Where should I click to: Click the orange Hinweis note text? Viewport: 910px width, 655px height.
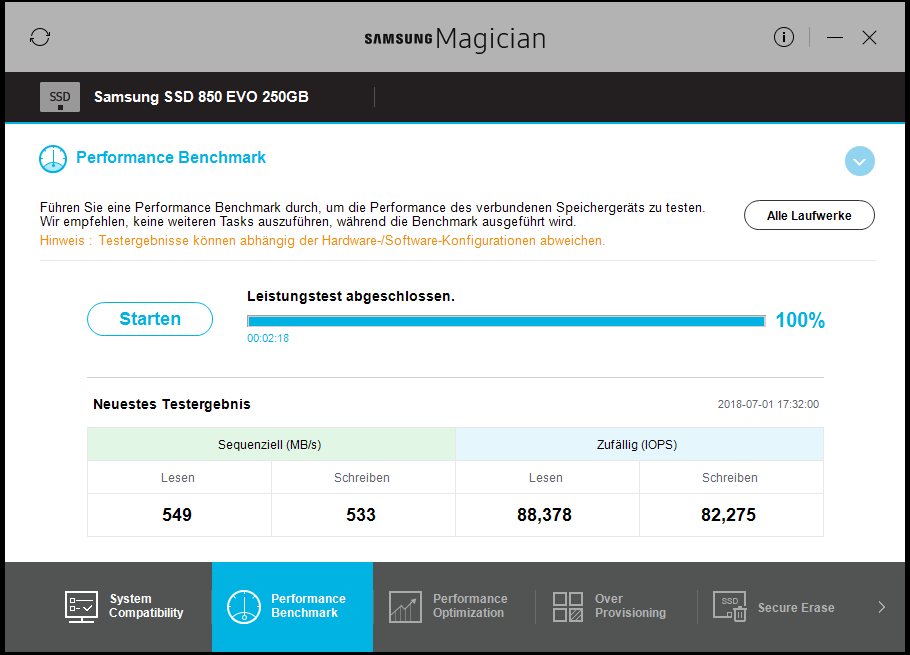[x=322, y=241]
